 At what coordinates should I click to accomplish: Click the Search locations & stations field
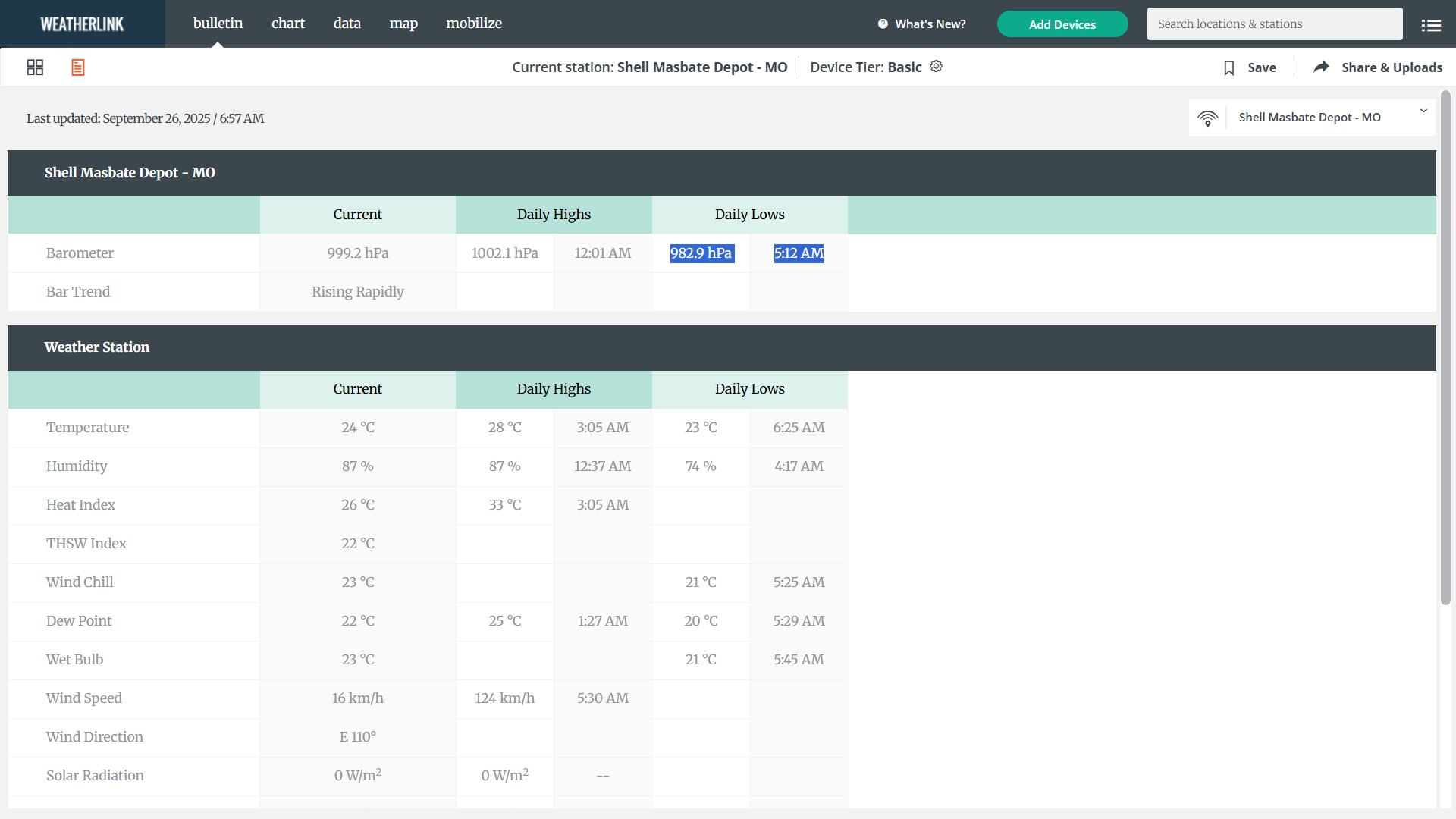click(1274, 24)
